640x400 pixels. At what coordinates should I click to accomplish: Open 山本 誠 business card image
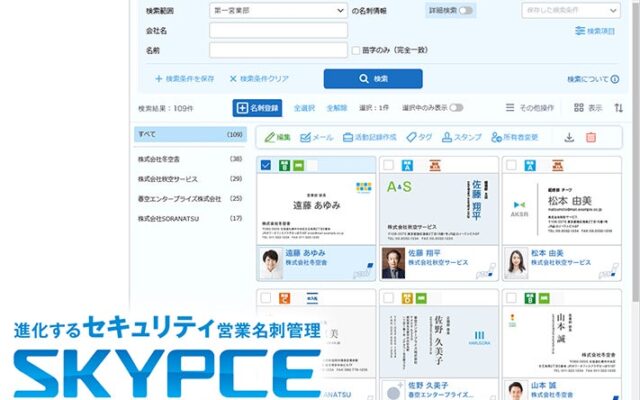click(x=562, y=342)
